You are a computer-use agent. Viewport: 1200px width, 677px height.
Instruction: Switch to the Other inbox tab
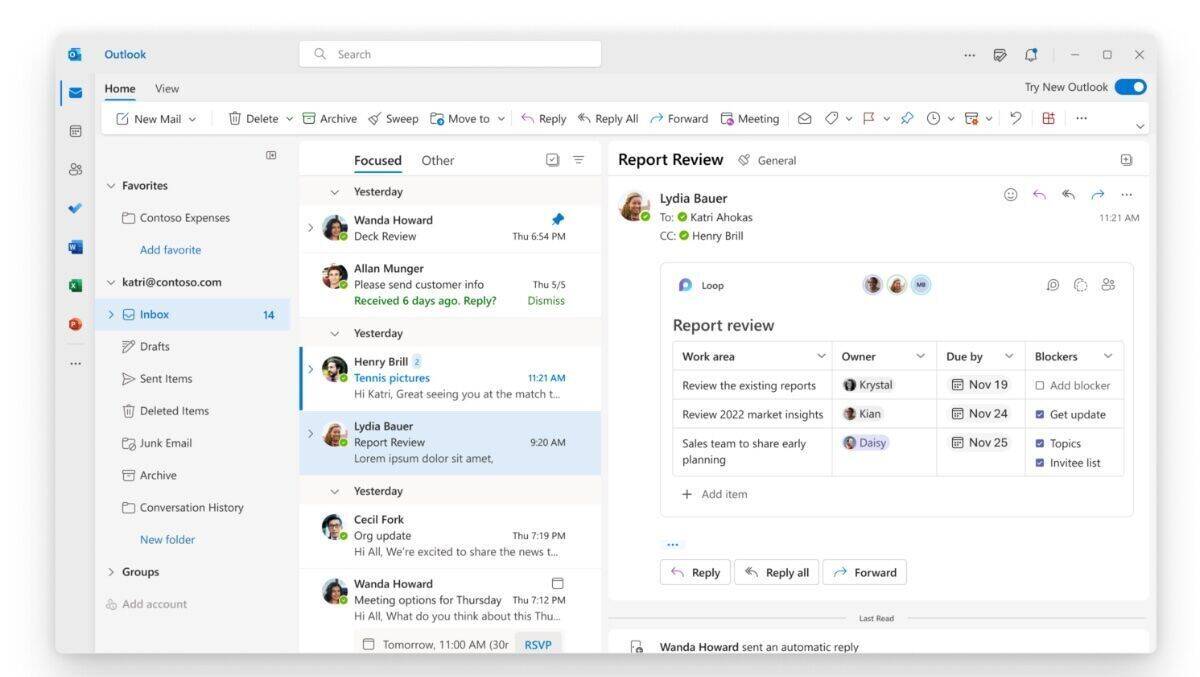coord(437,160)
